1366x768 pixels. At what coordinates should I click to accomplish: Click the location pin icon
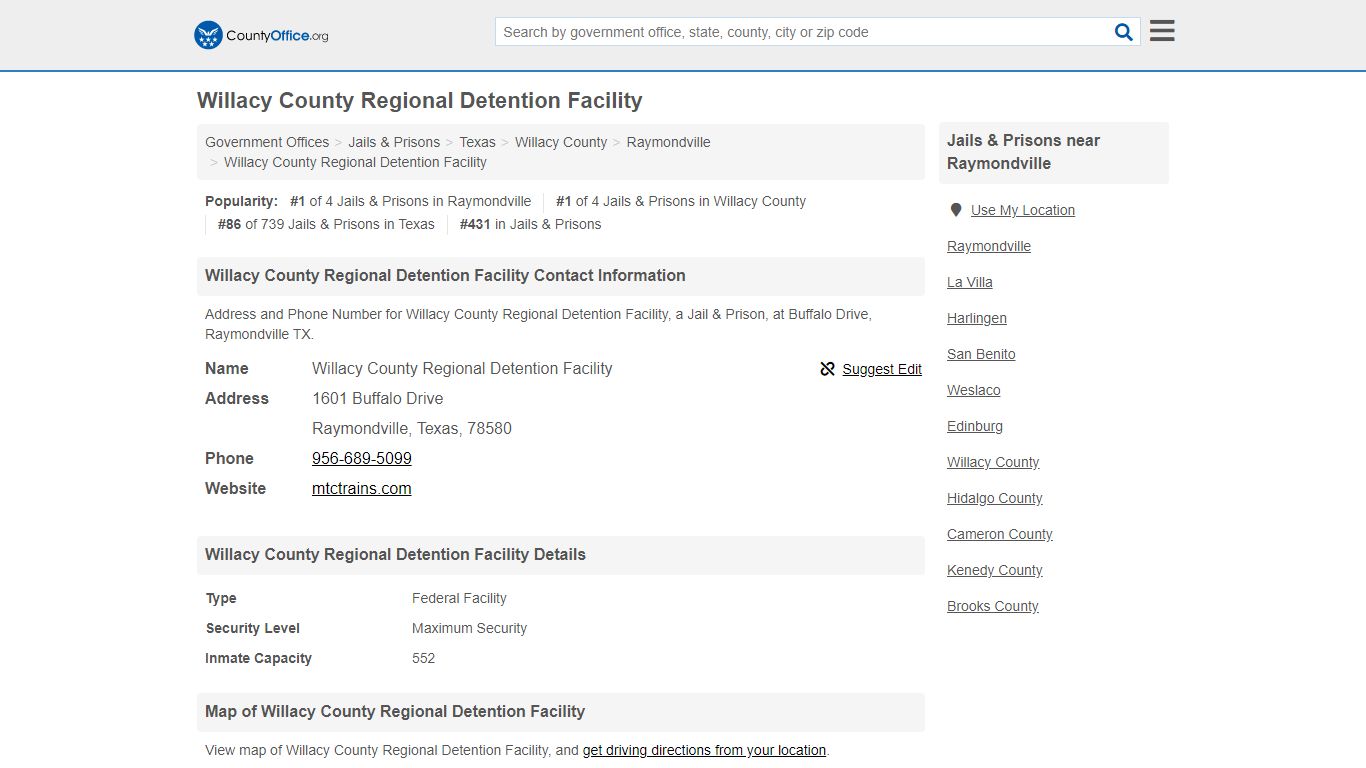[x=956, y=210]
